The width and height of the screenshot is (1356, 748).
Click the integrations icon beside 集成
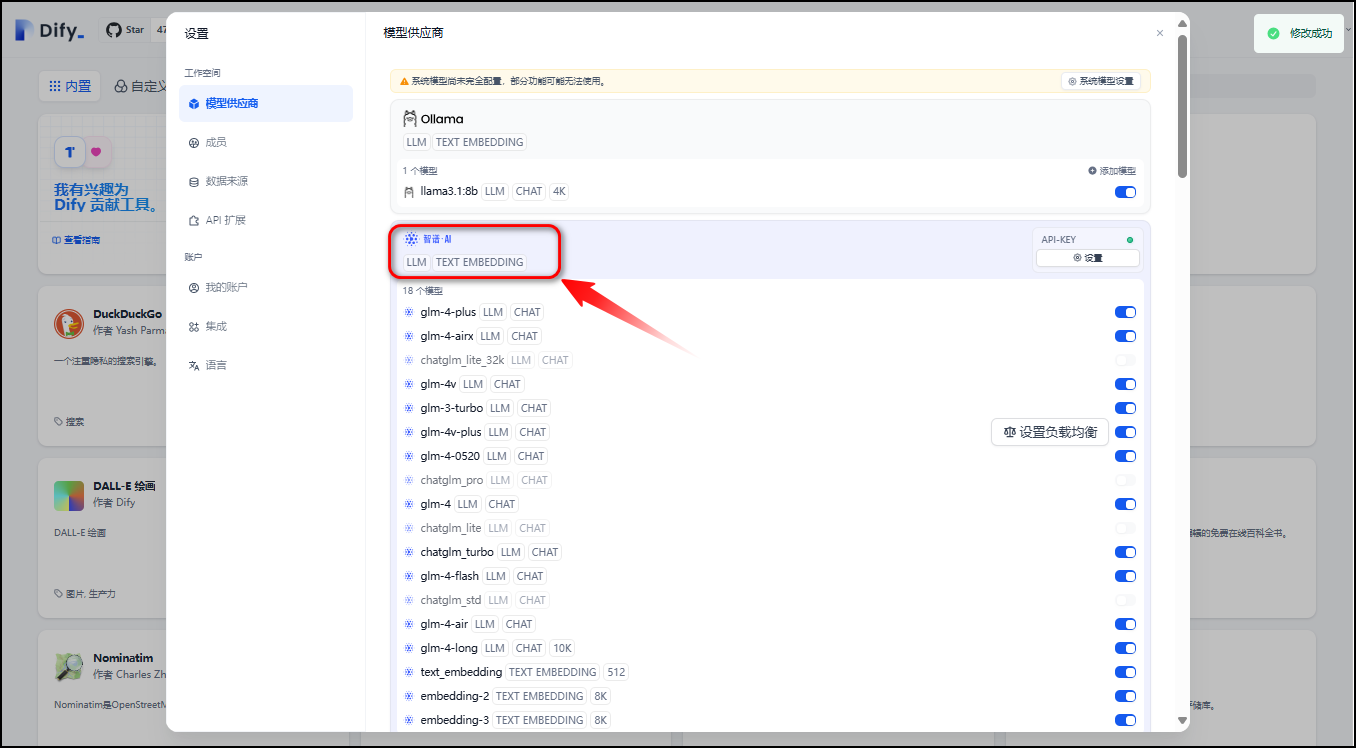coord(194,327)
